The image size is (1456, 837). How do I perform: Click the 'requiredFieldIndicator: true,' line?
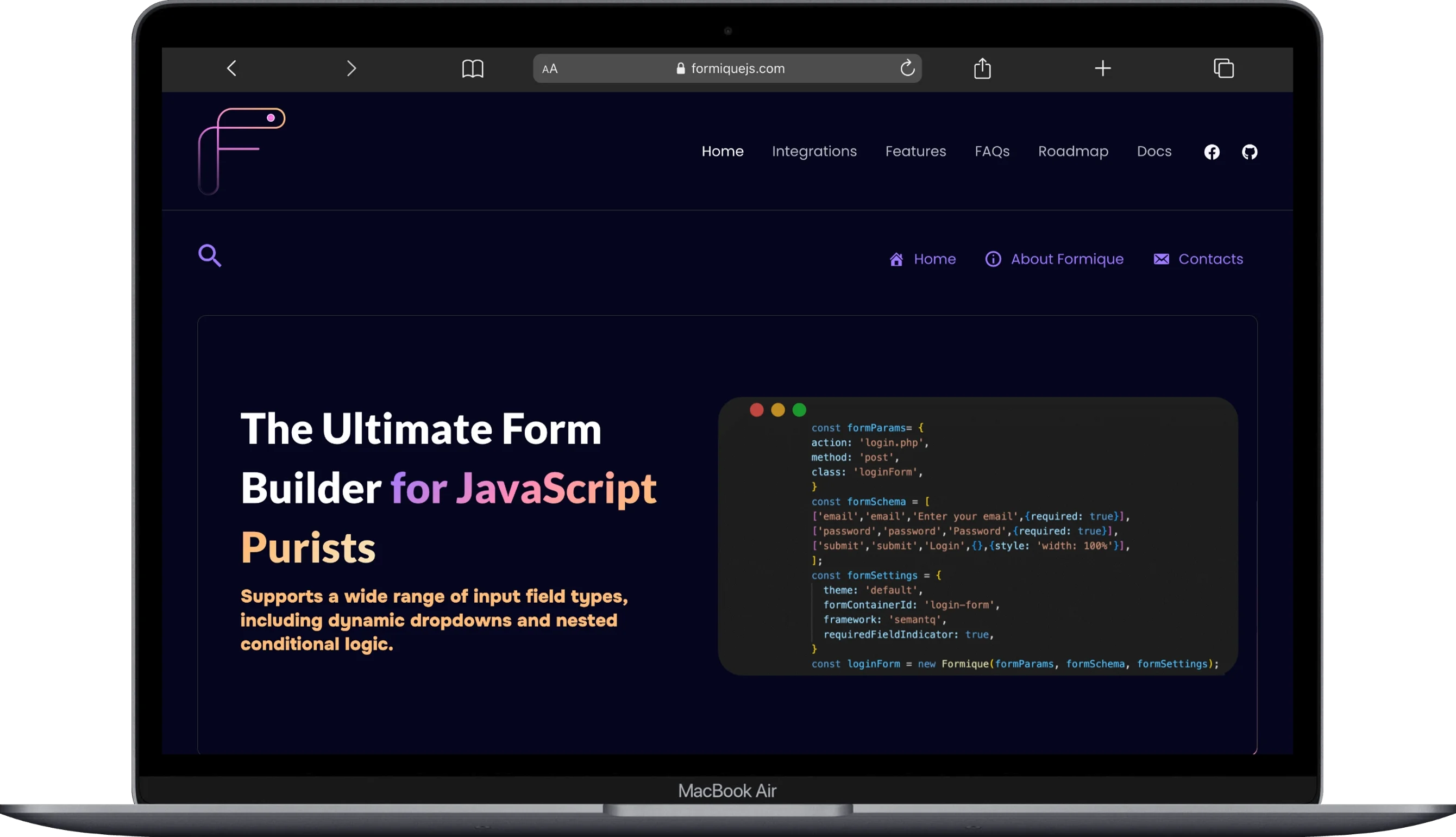[908, 635]
